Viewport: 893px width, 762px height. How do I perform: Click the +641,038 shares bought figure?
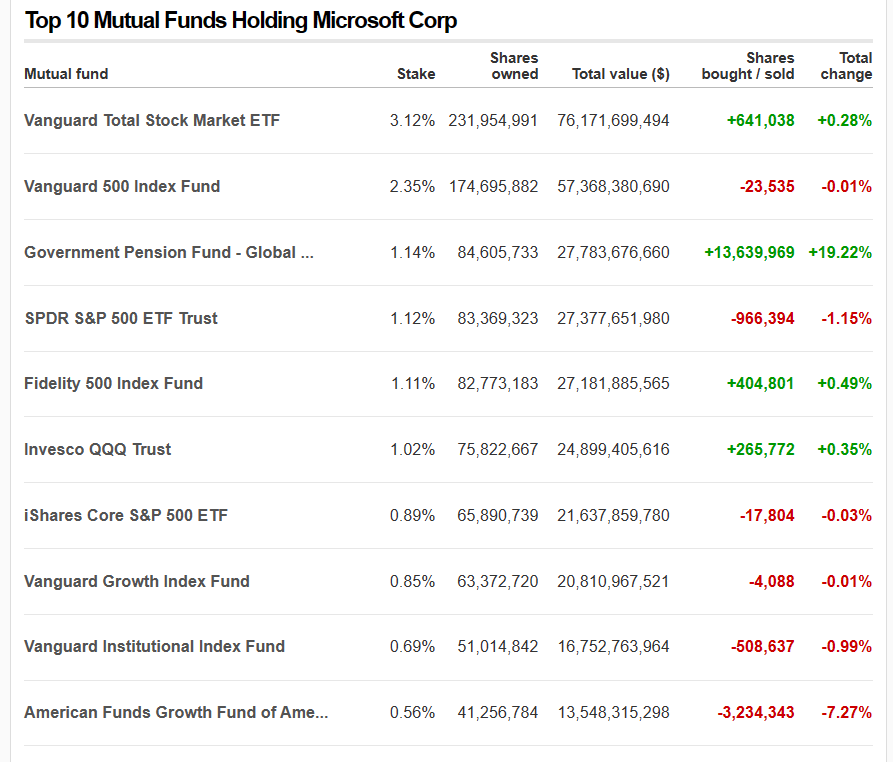761,121
